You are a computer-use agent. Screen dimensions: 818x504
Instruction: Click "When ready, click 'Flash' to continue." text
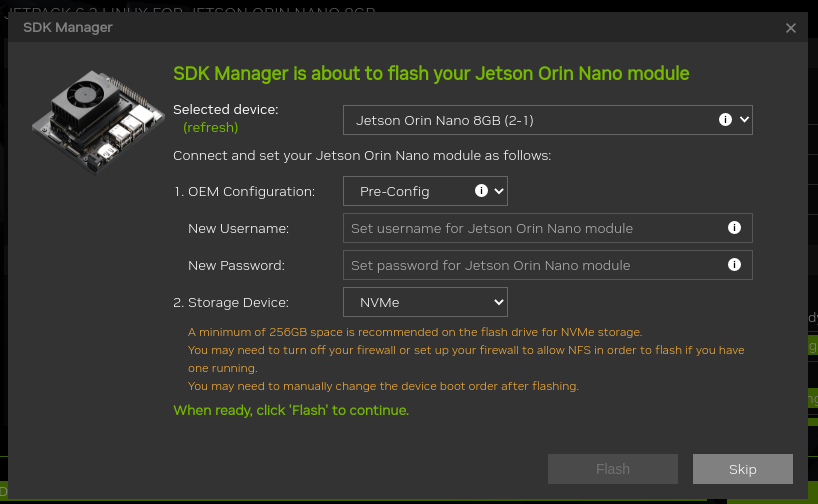point(291,410)
